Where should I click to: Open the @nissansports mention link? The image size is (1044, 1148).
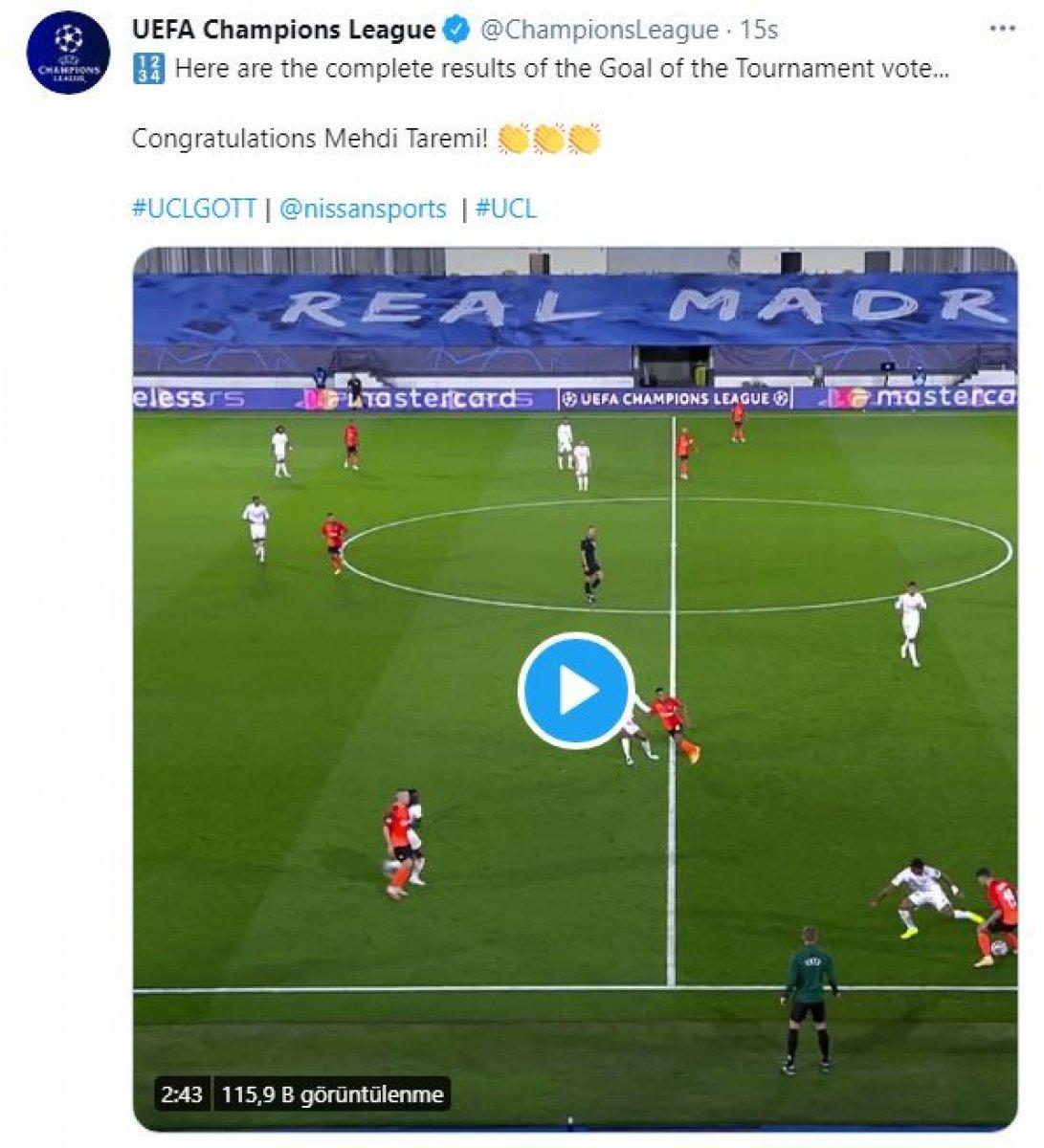click(x=363, y=209)
